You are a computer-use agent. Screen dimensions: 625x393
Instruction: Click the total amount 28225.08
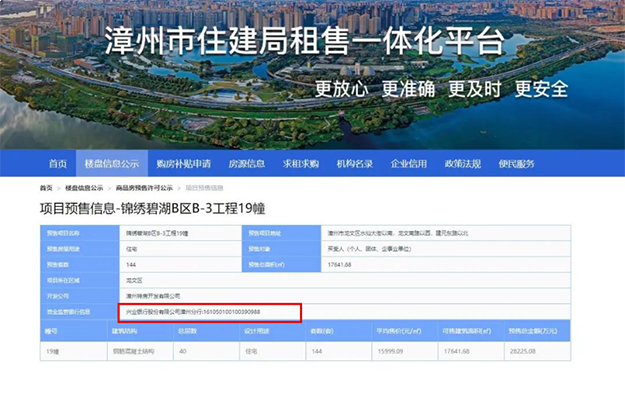click(x=523, y=352)
